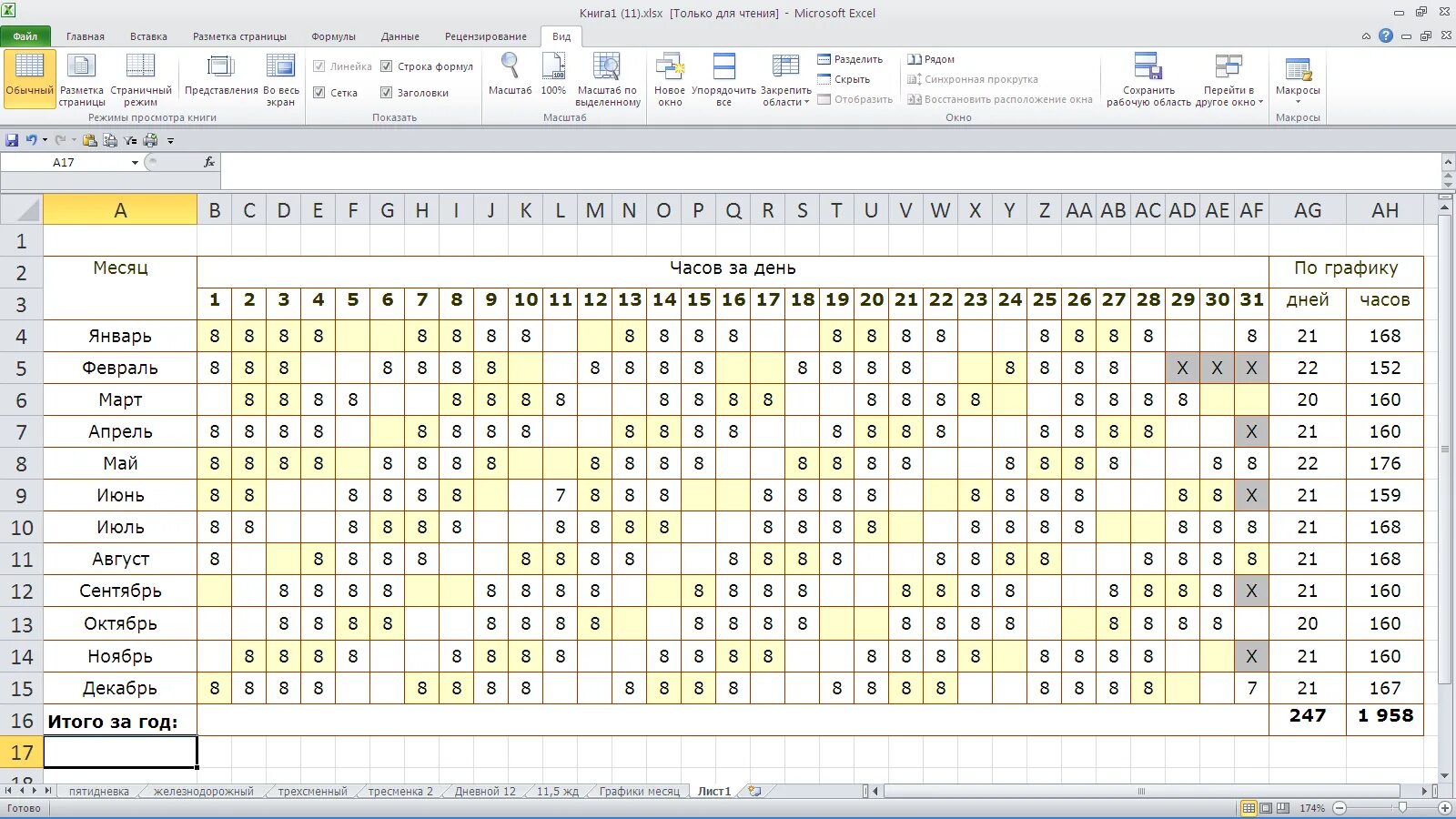The image size is (1456, 819).
Task: Click Масштаб по выделенному zoom to selection
Action: point(608,79)
